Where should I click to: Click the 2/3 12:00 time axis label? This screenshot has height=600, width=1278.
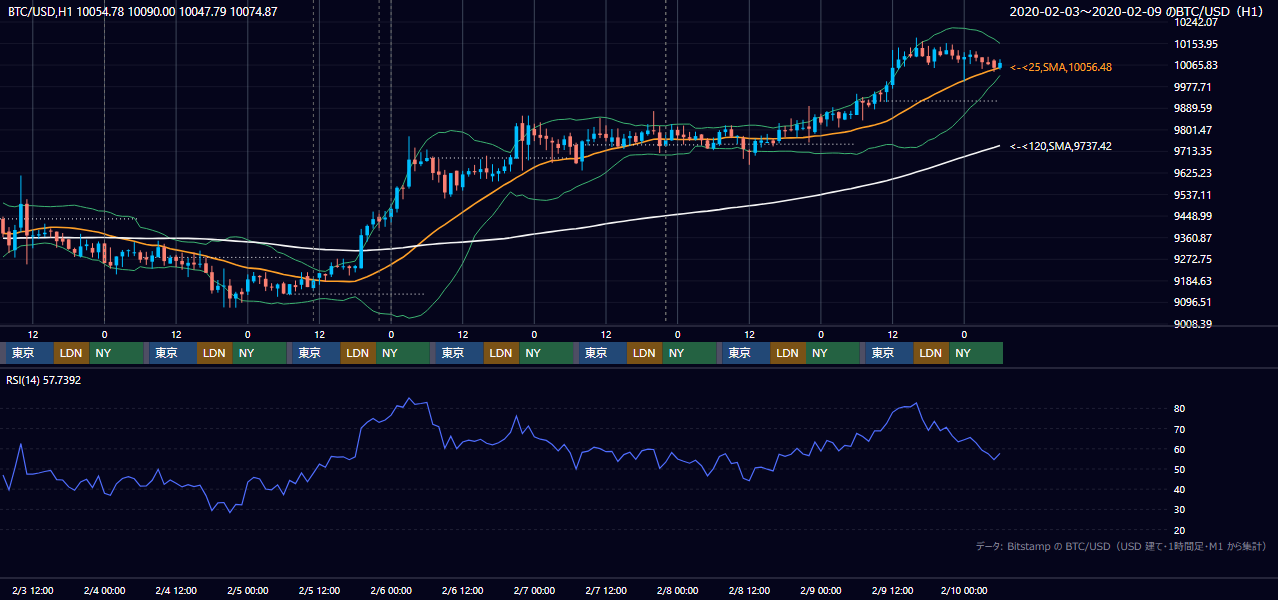pos(33,590)
